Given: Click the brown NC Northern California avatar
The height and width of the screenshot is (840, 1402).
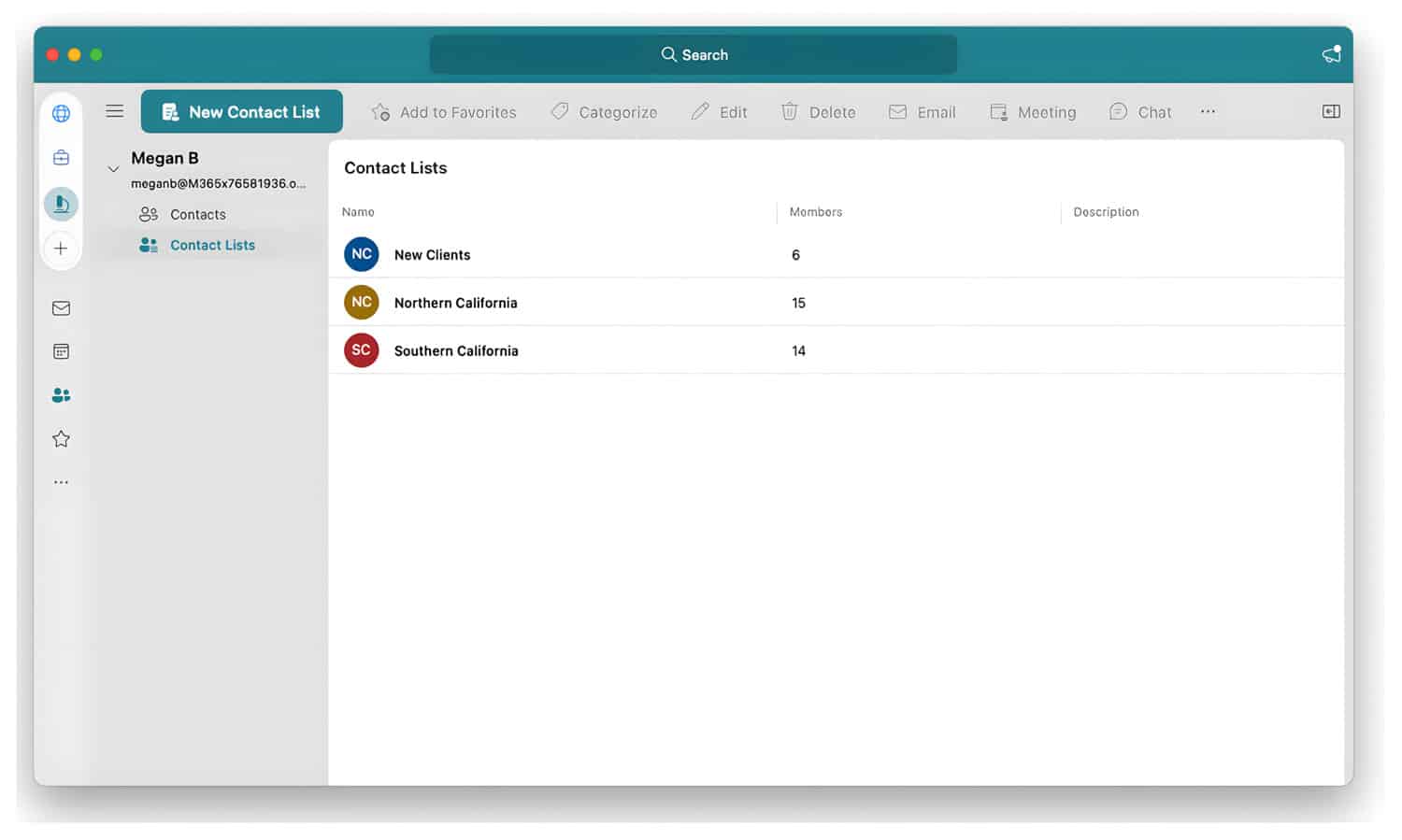Looking at the screenshot, I should [362, 303].
